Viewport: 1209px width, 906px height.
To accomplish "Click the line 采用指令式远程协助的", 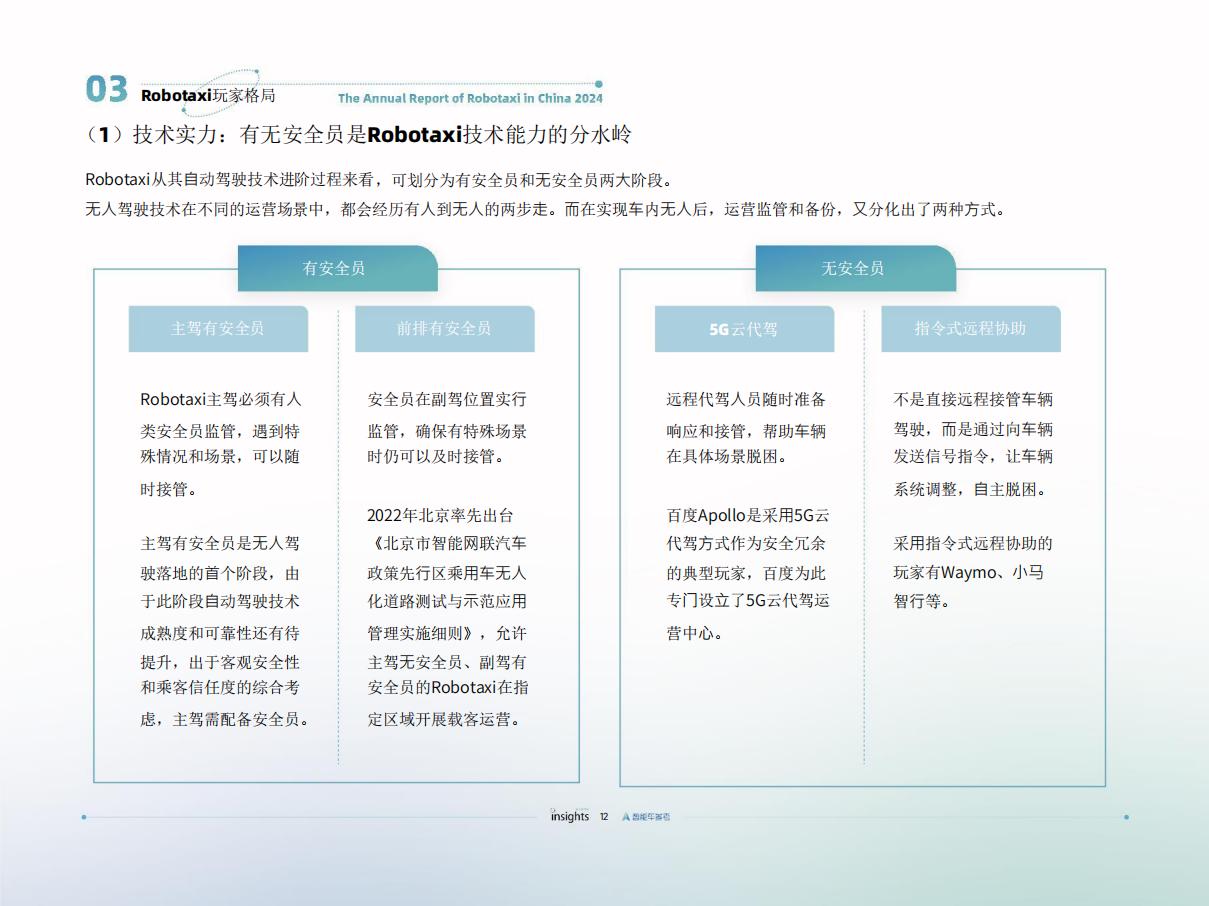I will [973, 544].
